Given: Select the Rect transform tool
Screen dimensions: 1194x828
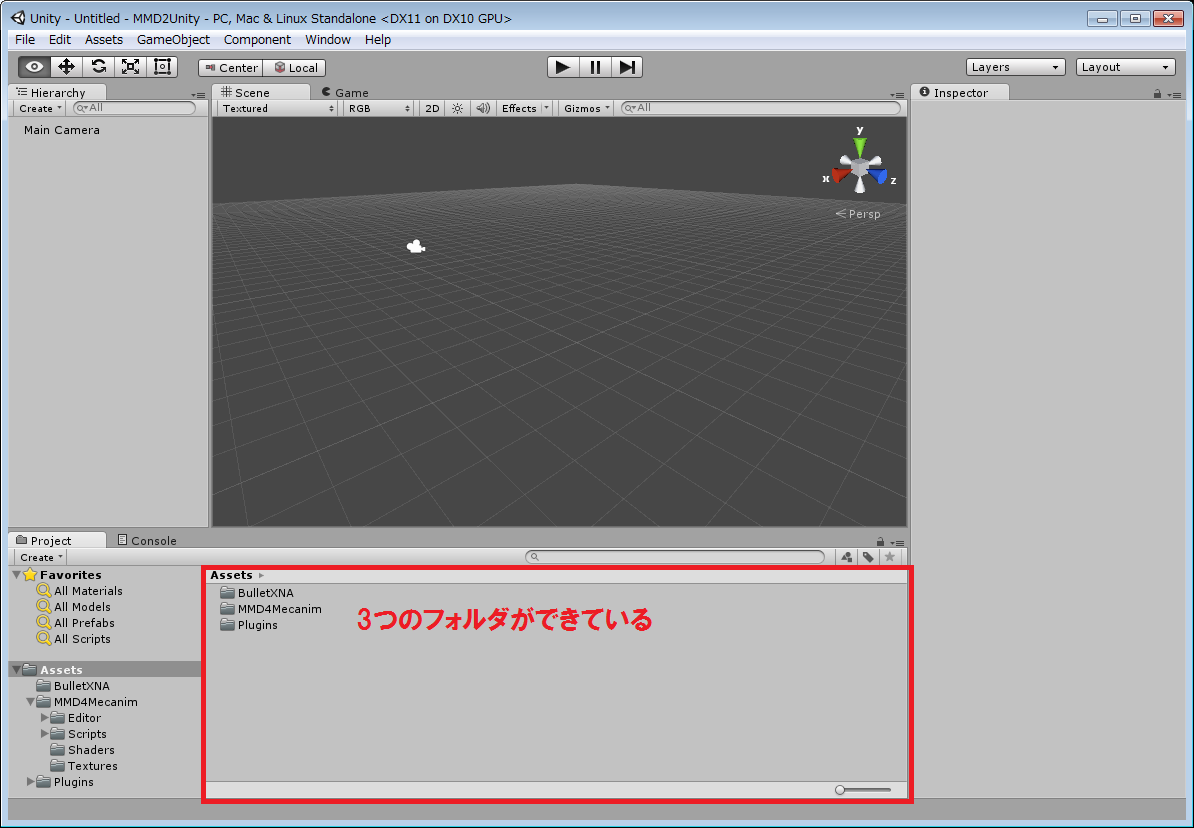Looking at the screenshot, I should 162,67.
